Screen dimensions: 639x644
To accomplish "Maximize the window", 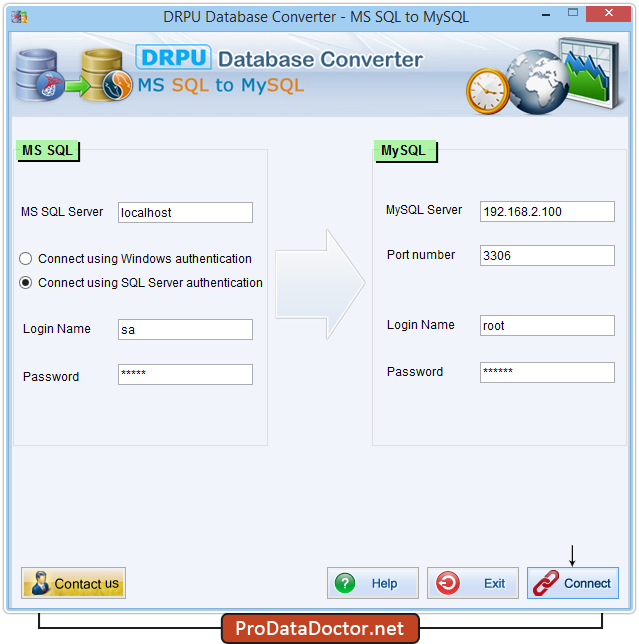I will (x=573, y=13).
